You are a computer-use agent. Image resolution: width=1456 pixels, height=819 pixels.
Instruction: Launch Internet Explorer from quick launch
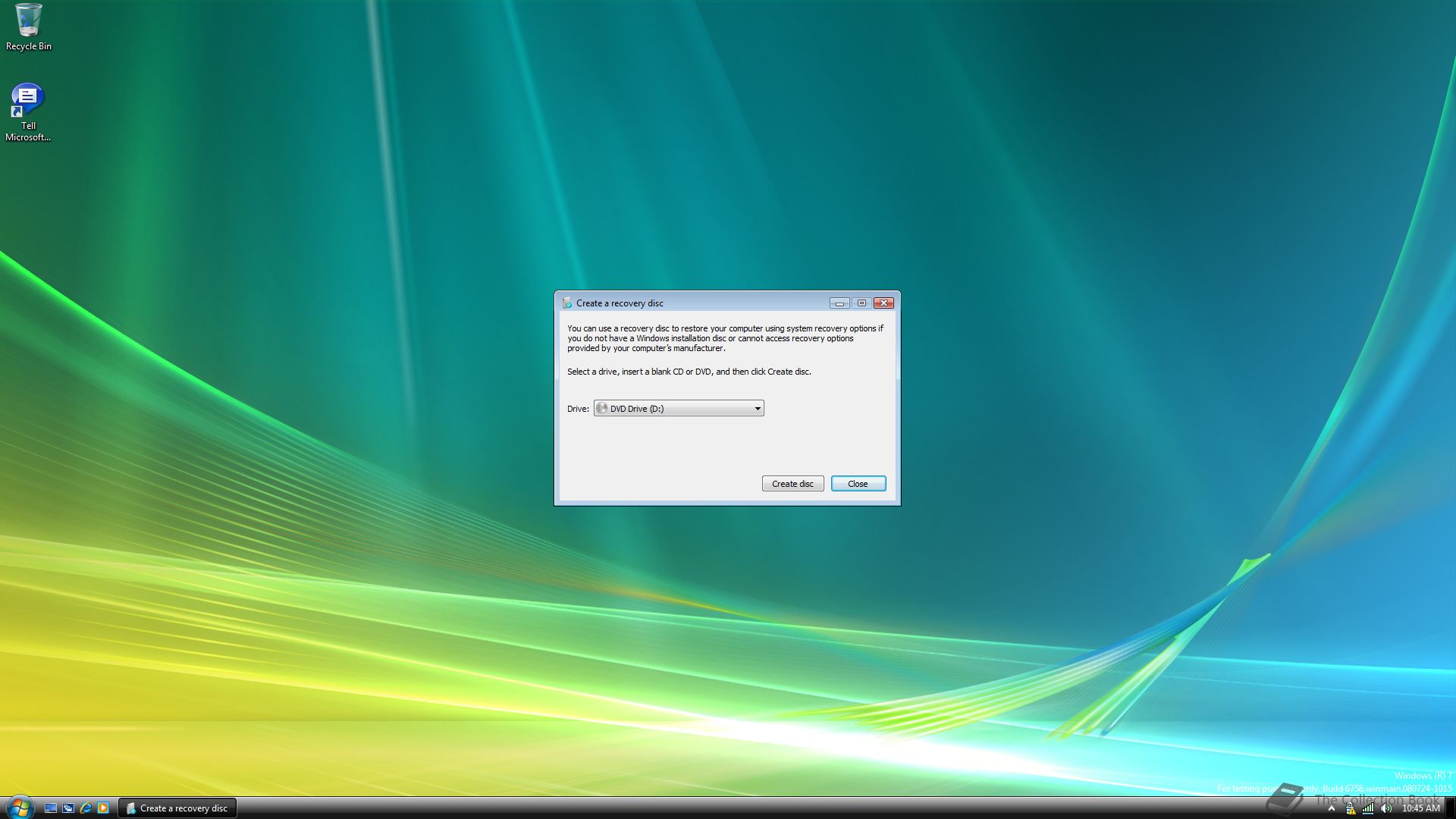pos(86,808)
